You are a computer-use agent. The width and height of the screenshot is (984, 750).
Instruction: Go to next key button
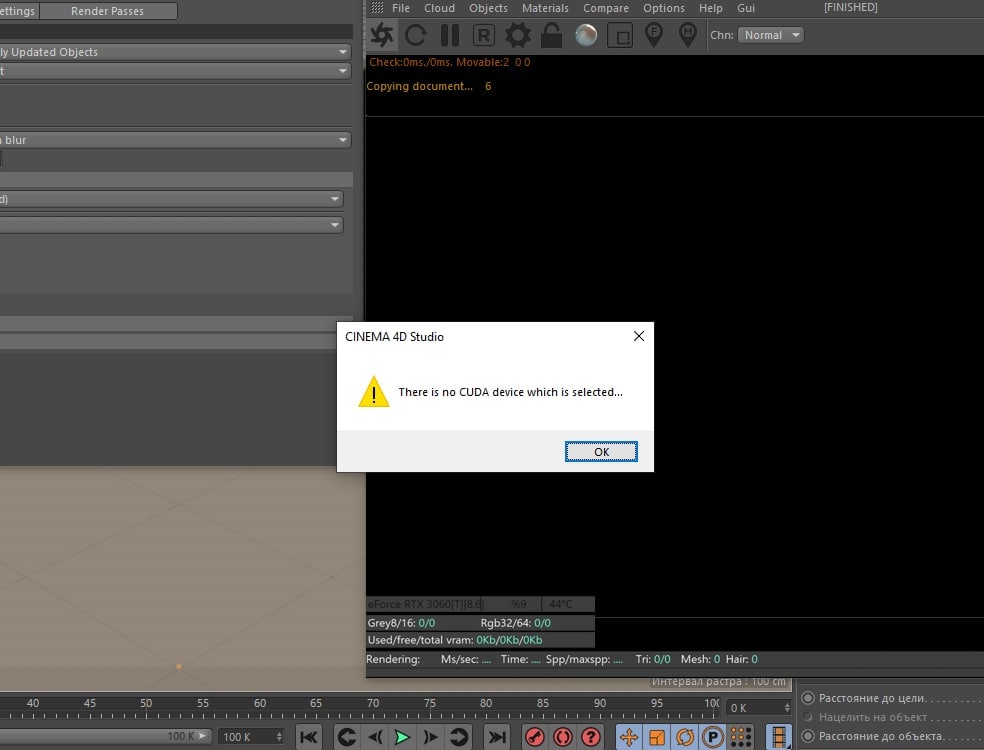[x=459, y=736]
